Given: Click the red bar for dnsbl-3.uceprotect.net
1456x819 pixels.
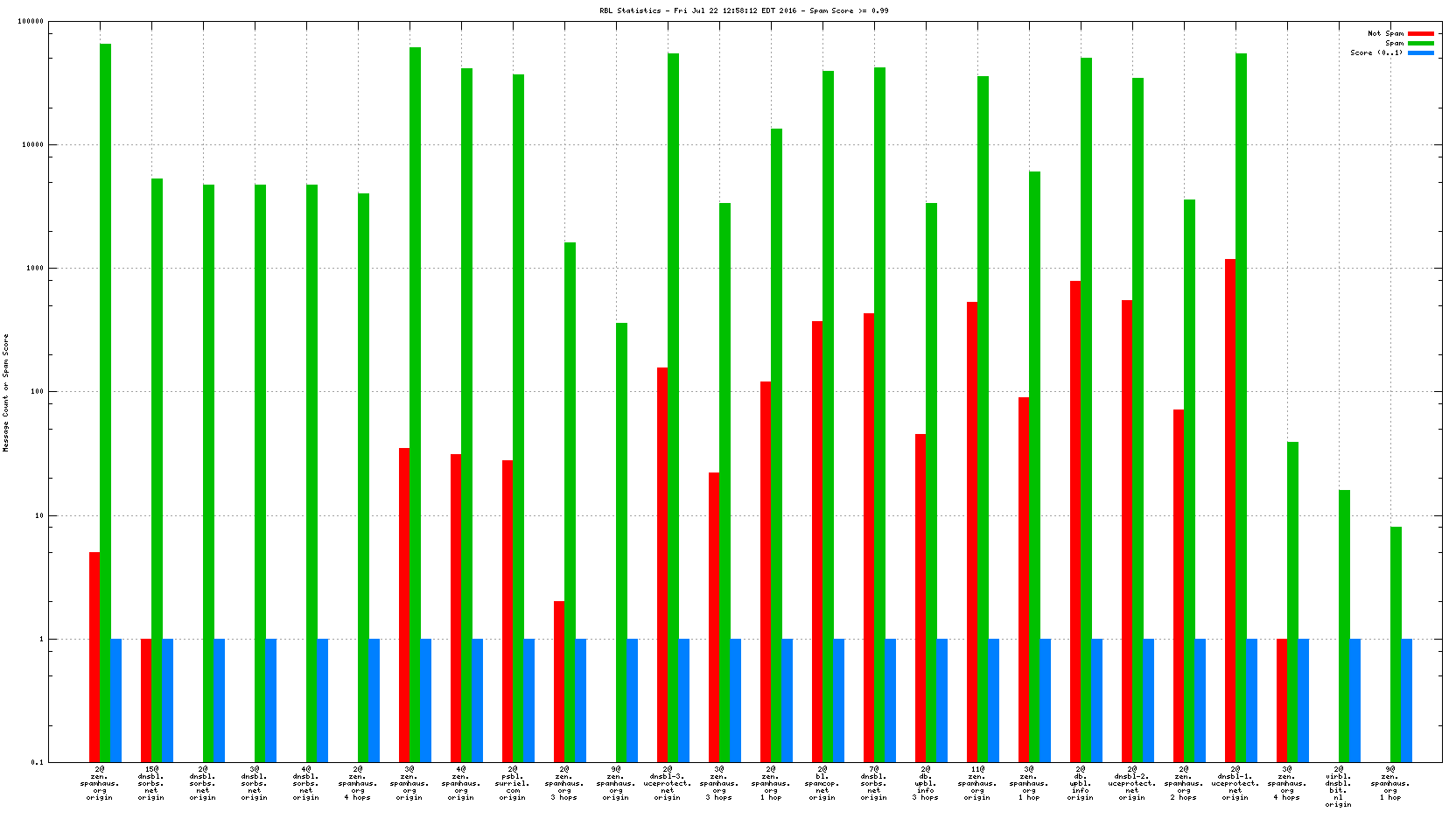Looking at the screenshot, I should pyautogui.click(x=662, y=564).
